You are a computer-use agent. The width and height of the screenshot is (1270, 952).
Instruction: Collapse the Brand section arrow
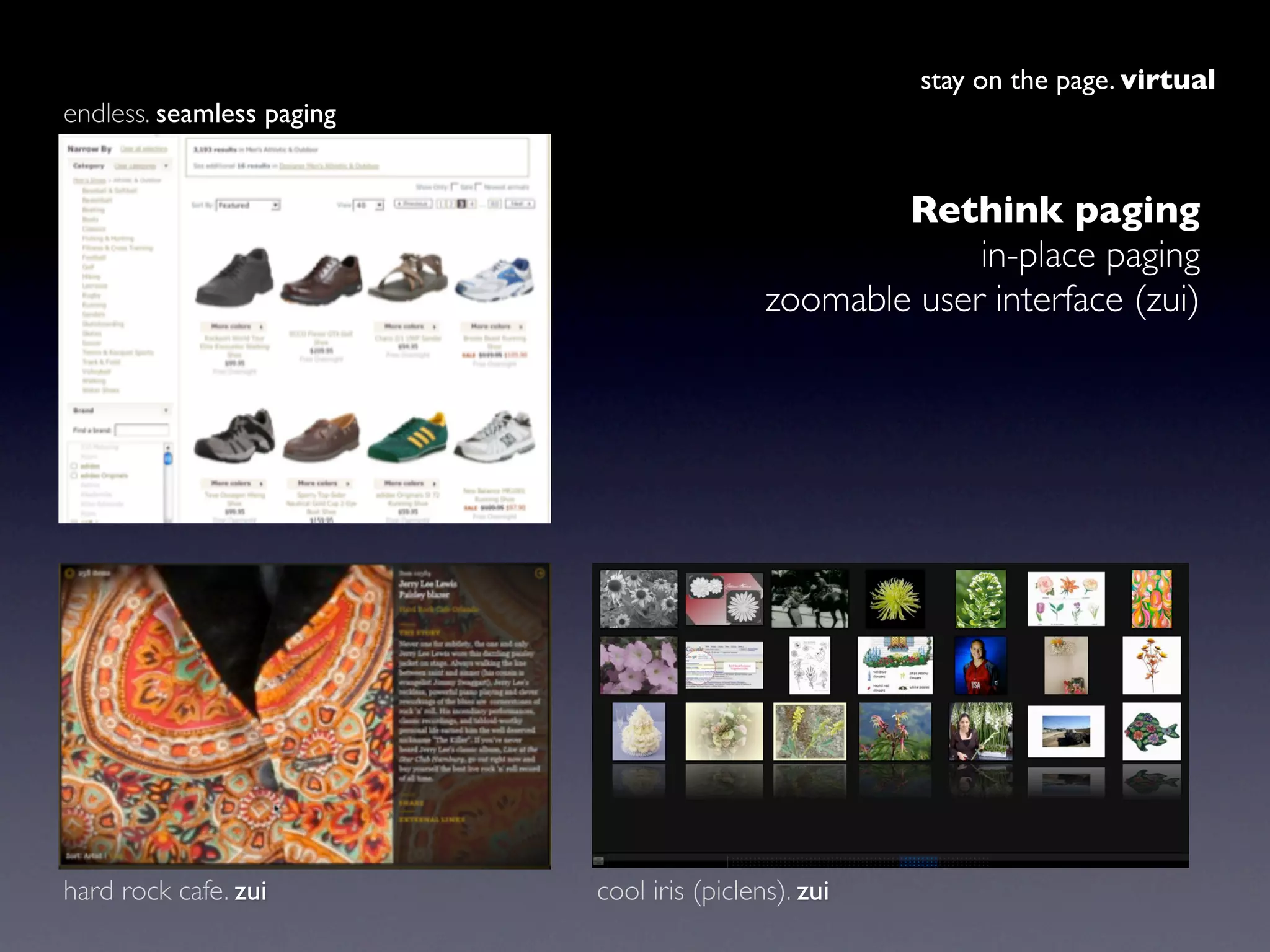[x=166, y=410]
